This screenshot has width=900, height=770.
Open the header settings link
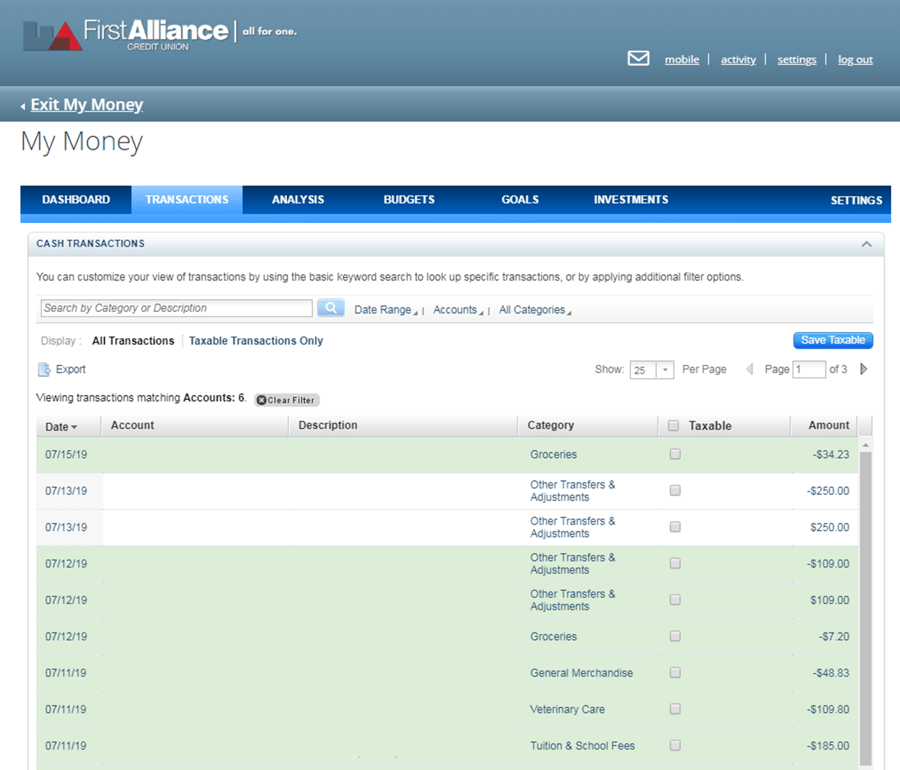(797, 59)
